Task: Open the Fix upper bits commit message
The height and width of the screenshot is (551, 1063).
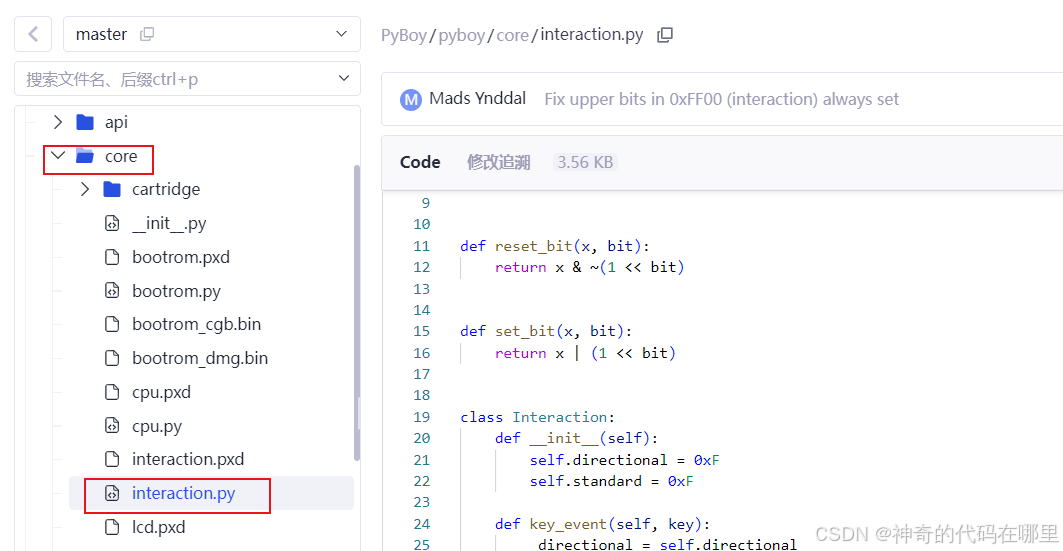Action: click(721, 99)
